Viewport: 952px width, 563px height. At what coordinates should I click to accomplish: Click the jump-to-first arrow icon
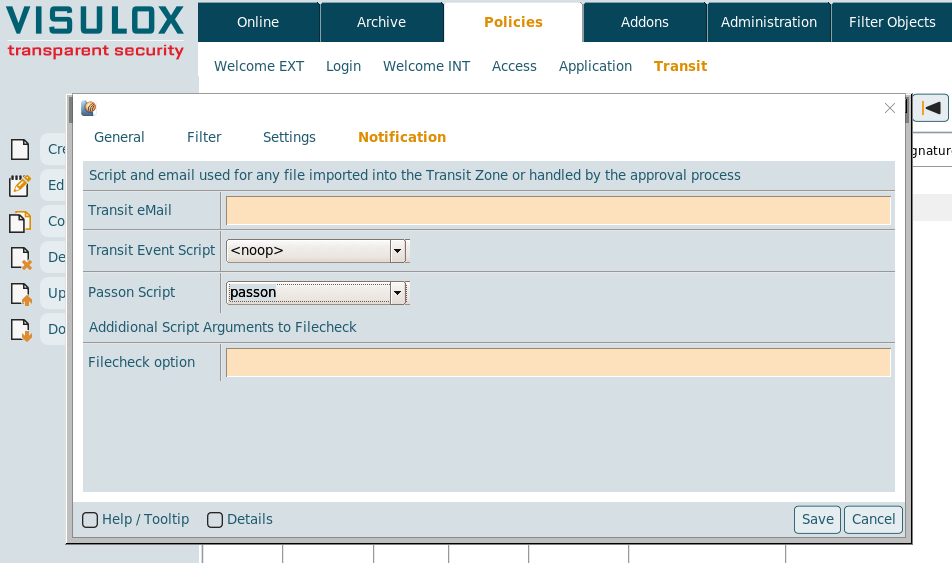coord(931,108)
